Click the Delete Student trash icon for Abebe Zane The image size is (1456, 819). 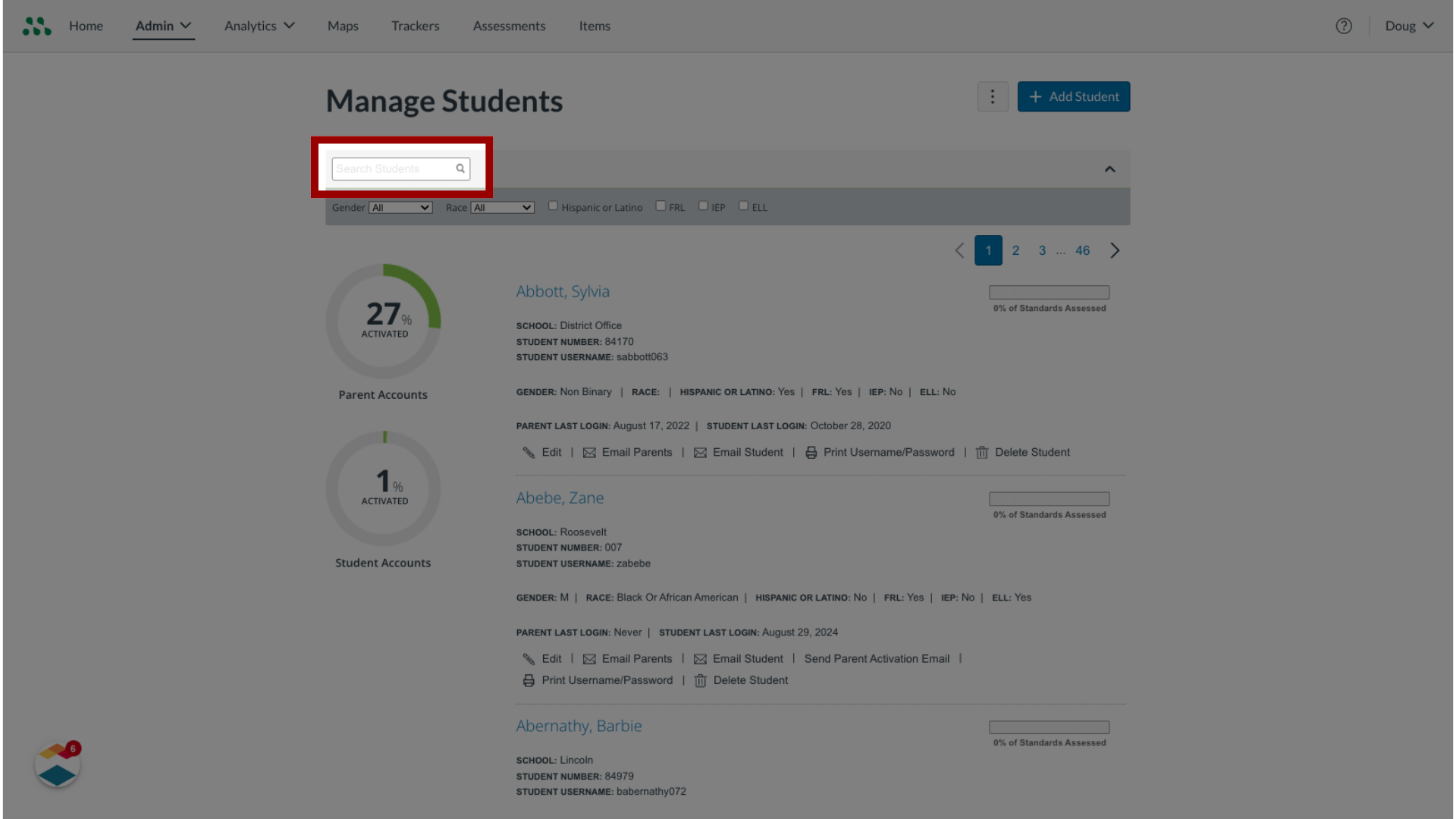coord(700,680)
